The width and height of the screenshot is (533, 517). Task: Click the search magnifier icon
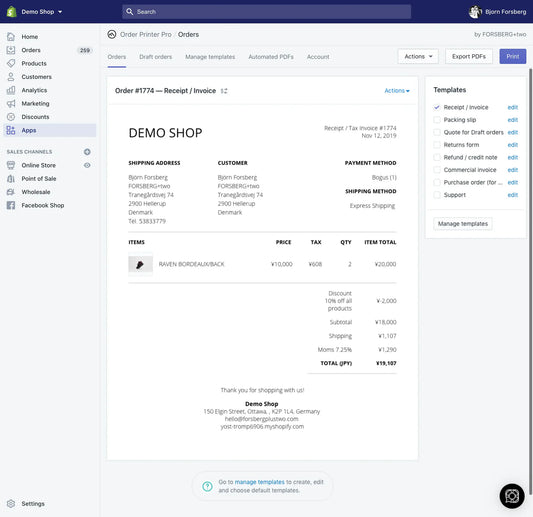click(130, 12)
